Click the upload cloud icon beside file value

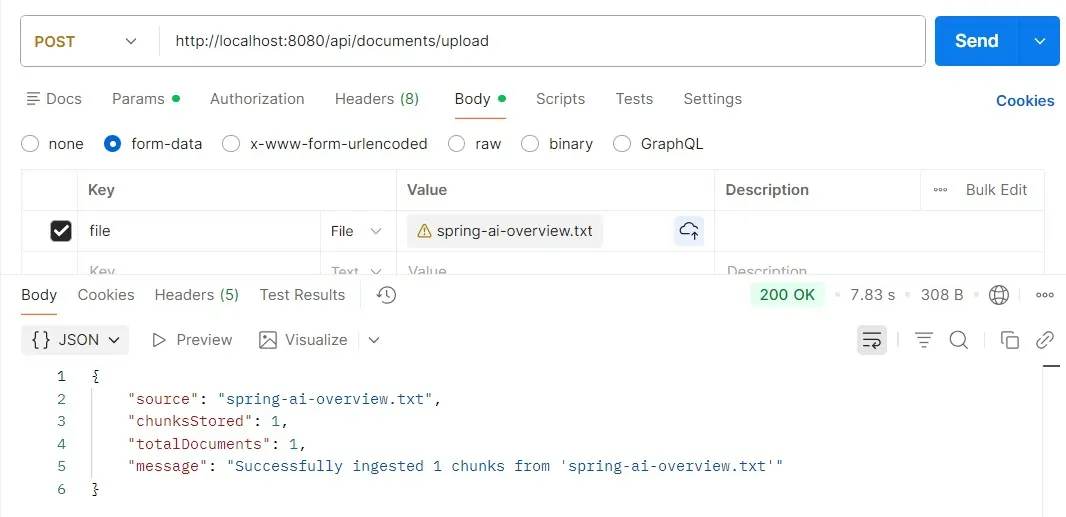[689, 231]
